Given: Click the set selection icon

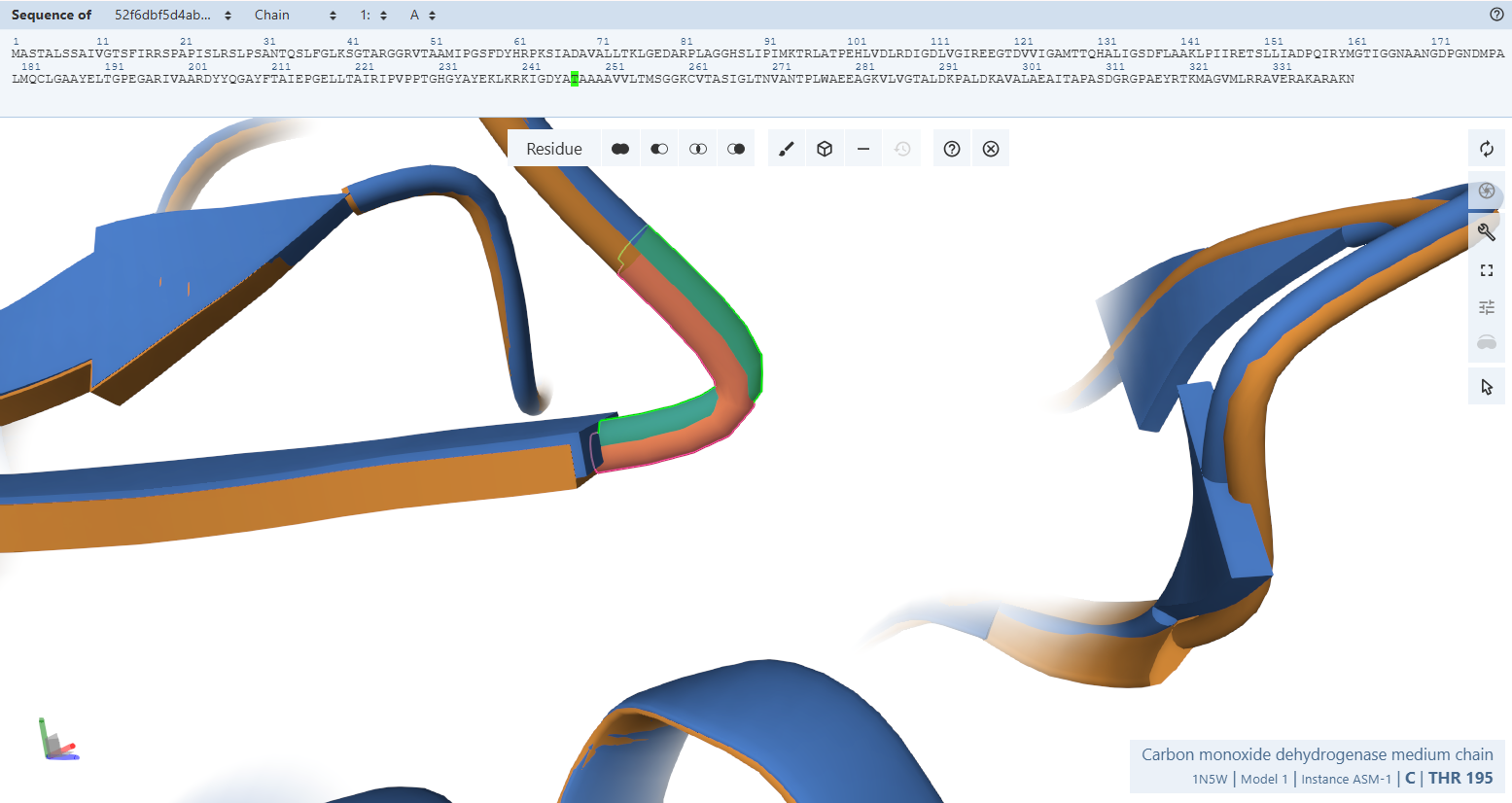Looking at the screenshot, I should (736, 149).
